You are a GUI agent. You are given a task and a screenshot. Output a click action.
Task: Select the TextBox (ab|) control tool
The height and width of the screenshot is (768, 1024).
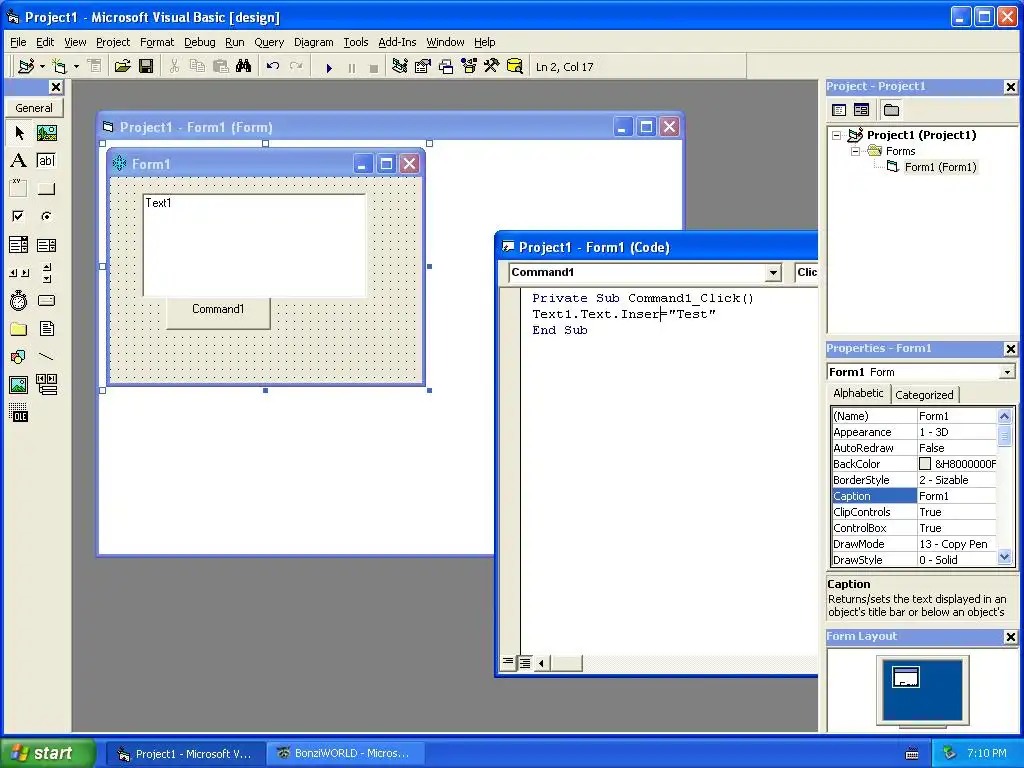46,161
